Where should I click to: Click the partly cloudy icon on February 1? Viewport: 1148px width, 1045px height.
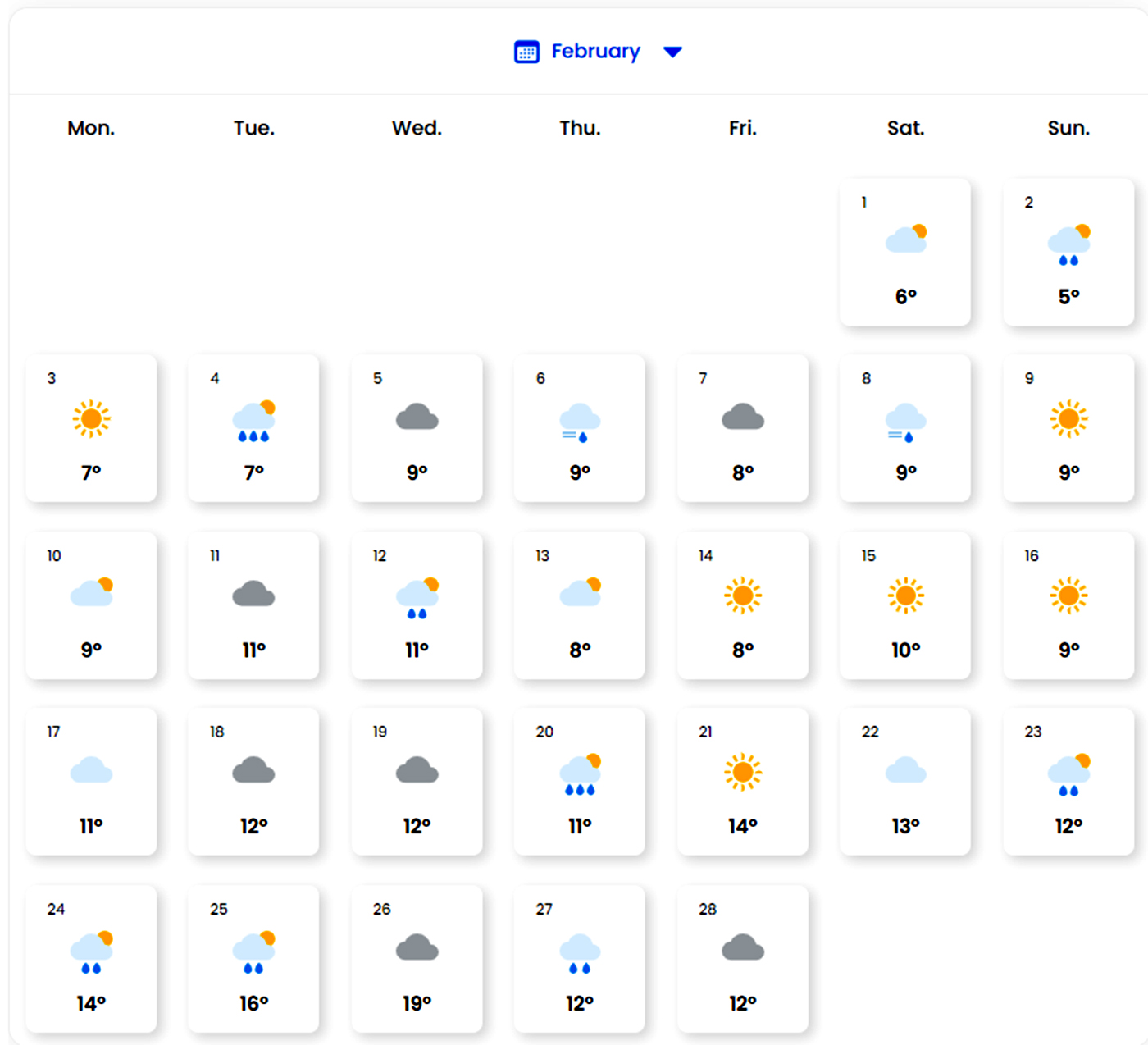coord(906,239)
